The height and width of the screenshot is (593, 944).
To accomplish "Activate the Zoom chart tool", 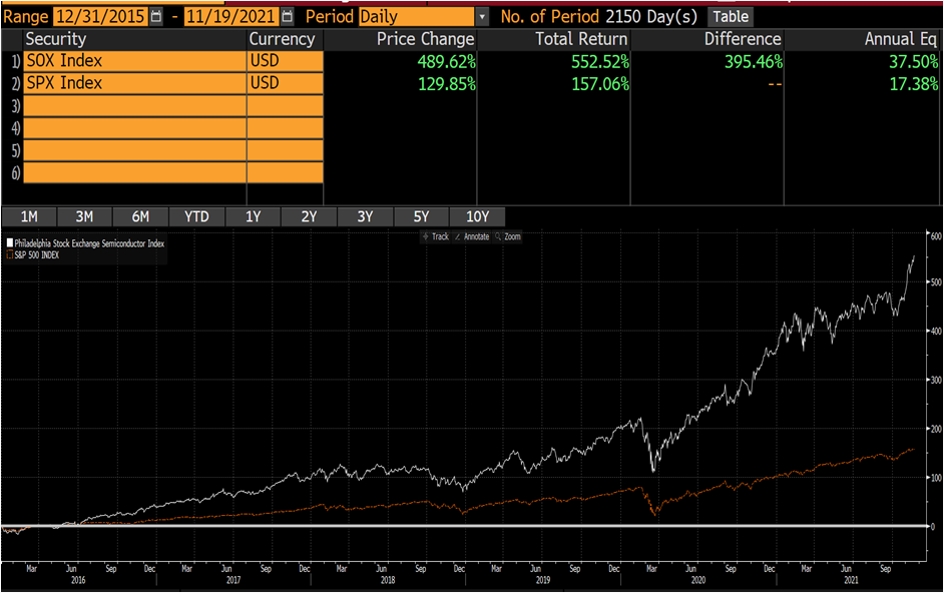I will click(x=508, y=237).
